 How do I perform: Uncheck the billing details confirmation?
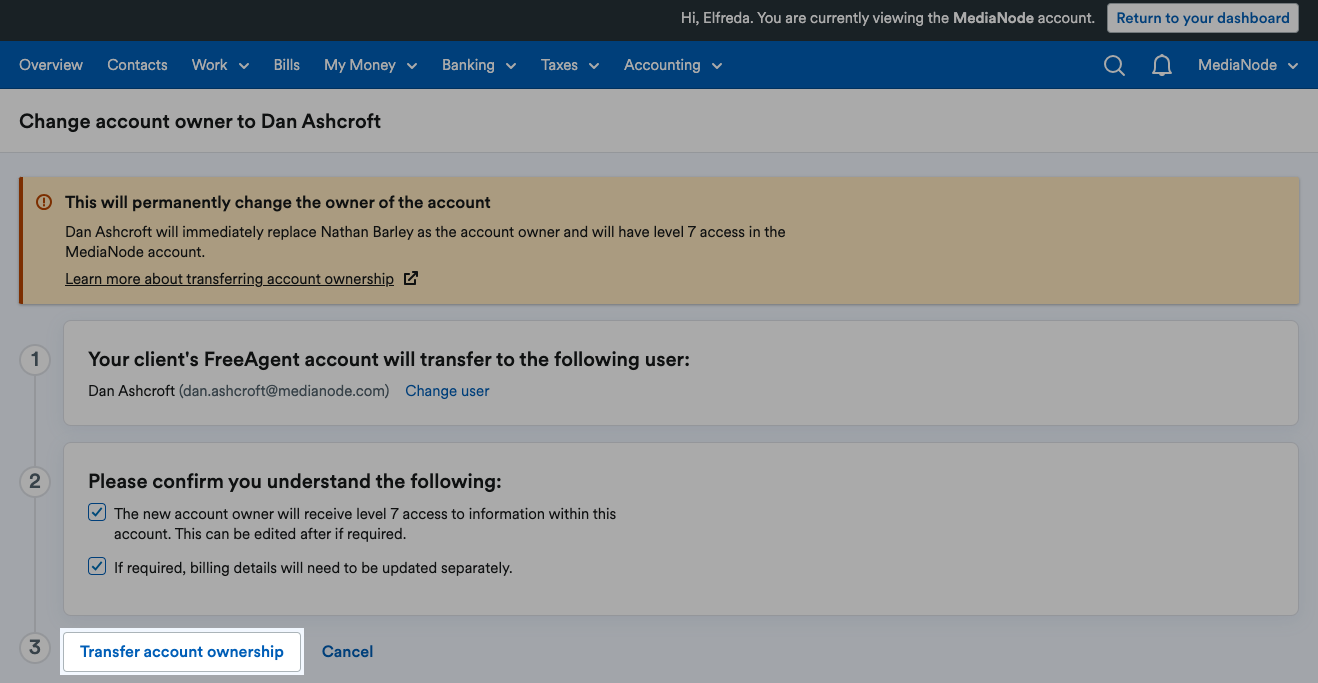click(96, 565)
